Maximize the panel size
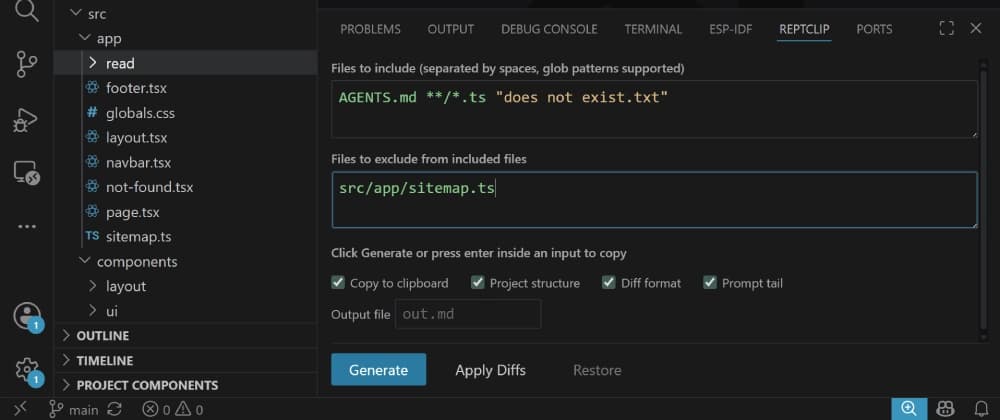This screenshot has width=1000, height=420. pos(946,29)
